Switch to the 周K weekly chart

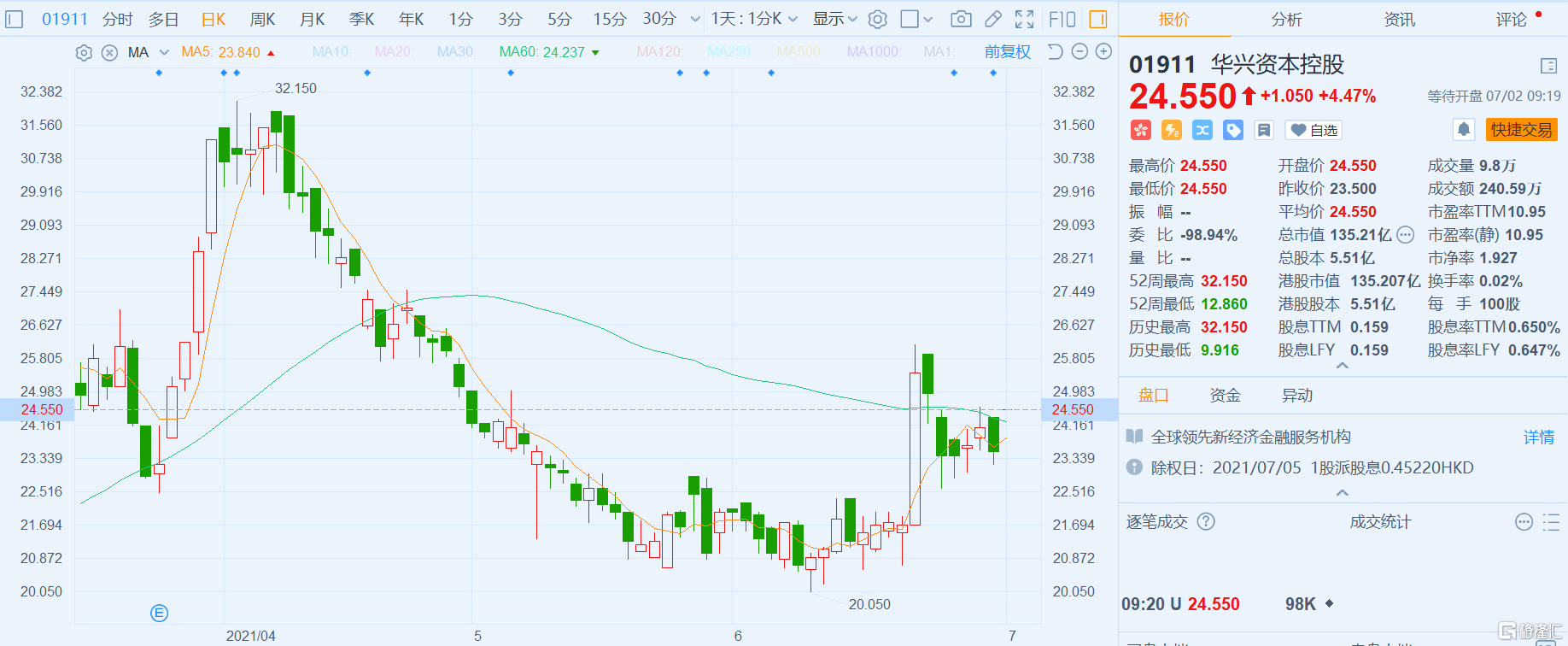[x=262, y=19]
